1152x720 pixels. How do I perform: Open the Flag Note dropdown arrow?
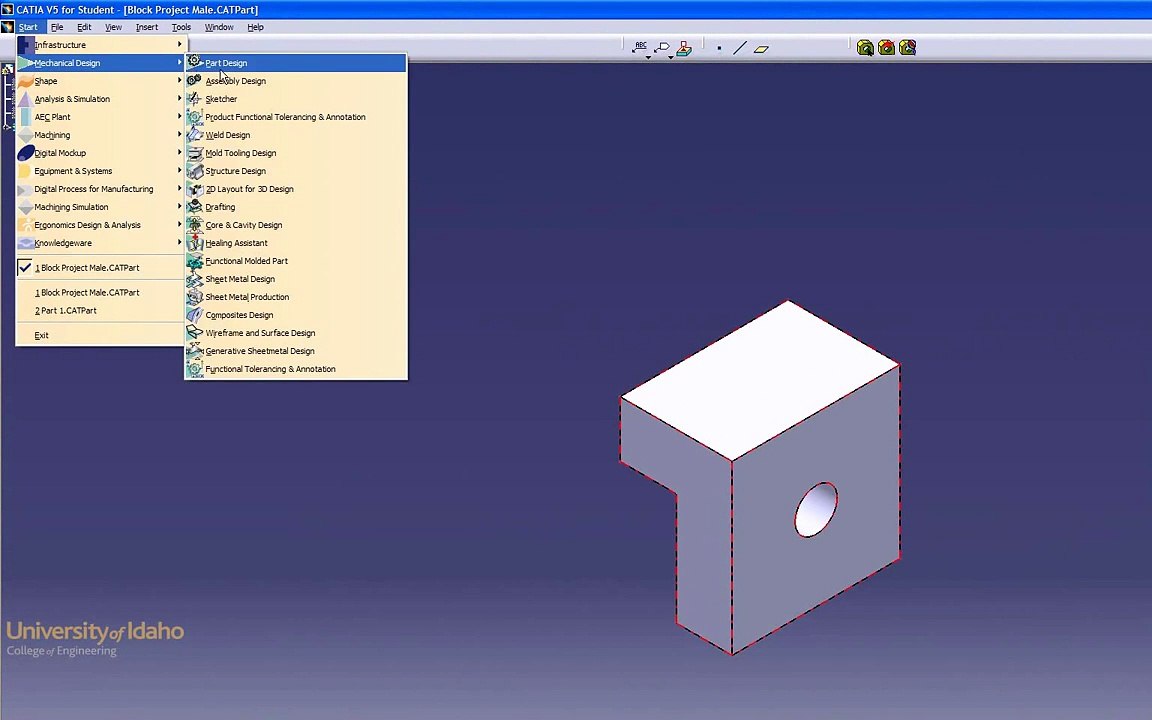[x=670, y=57]
